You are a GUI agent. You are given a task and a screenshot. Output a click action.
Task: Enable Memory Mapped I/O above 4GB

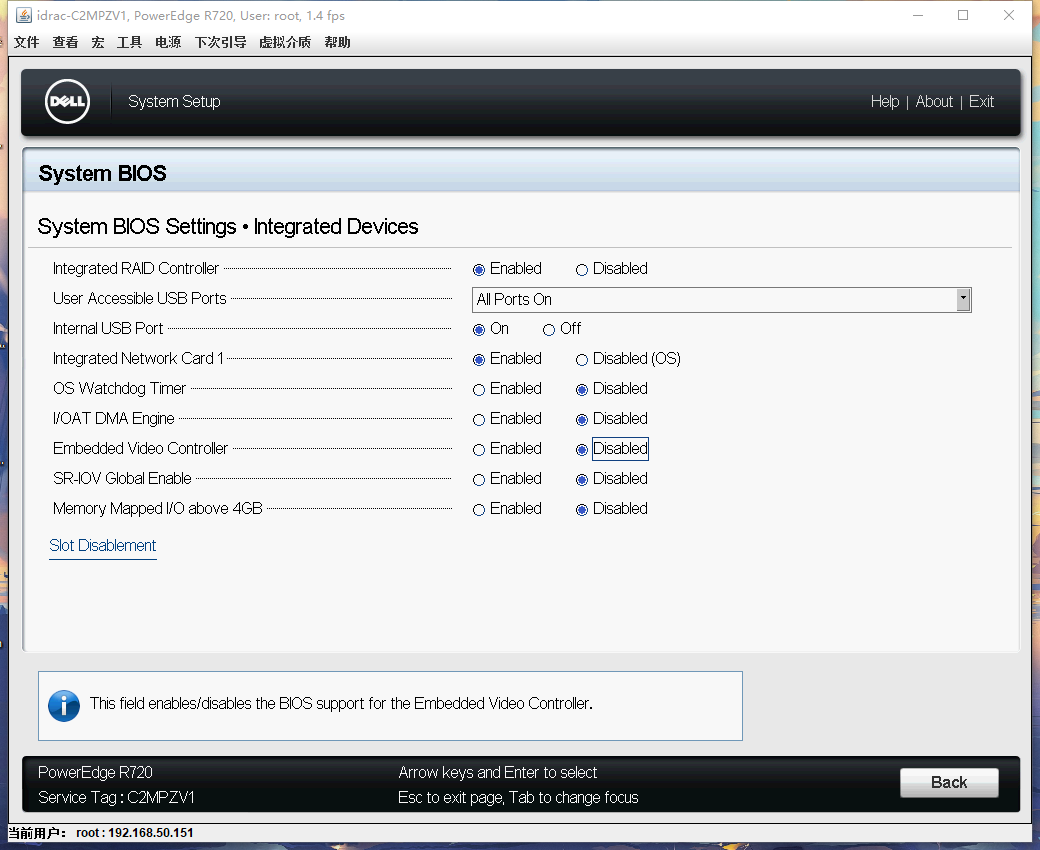click(x=479, y=510)
